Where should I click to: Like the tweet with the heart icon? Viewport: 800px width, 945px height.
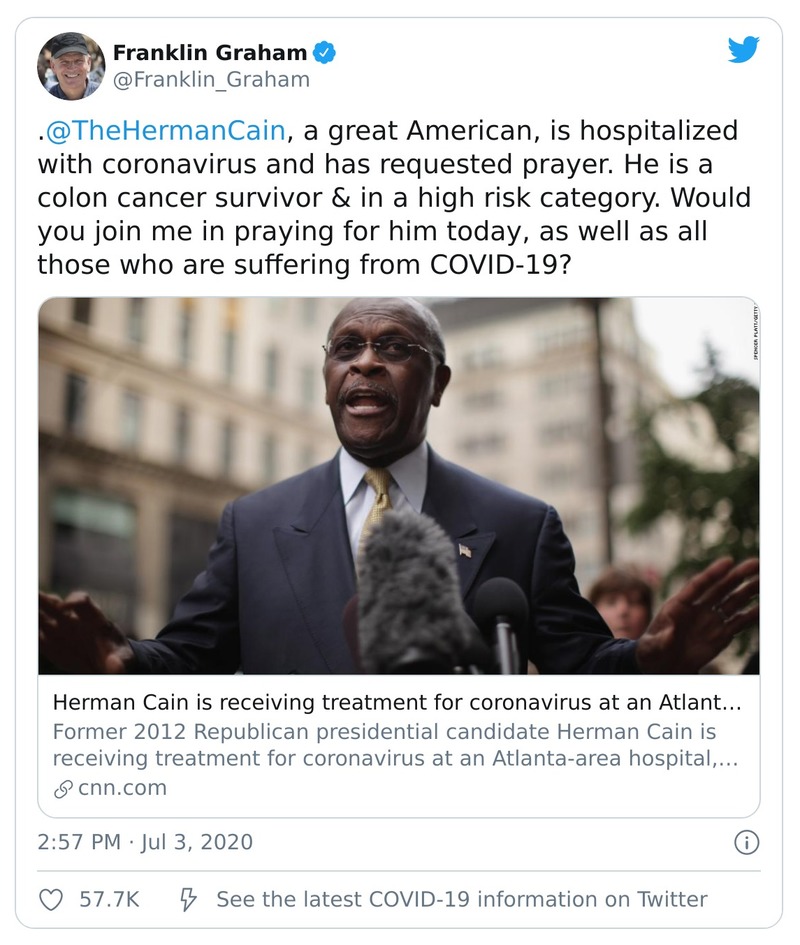click(51, 899)
